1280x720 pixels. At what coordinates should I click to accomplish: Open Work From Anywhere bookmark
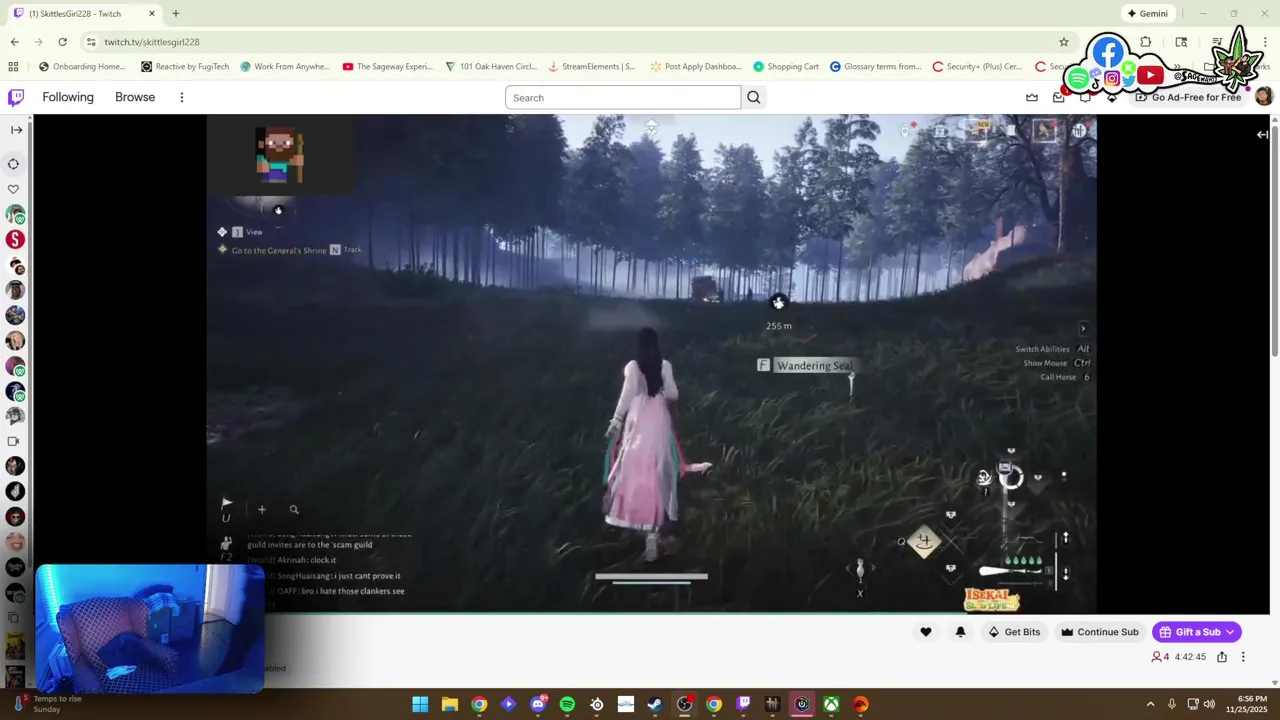coord(284,67)
